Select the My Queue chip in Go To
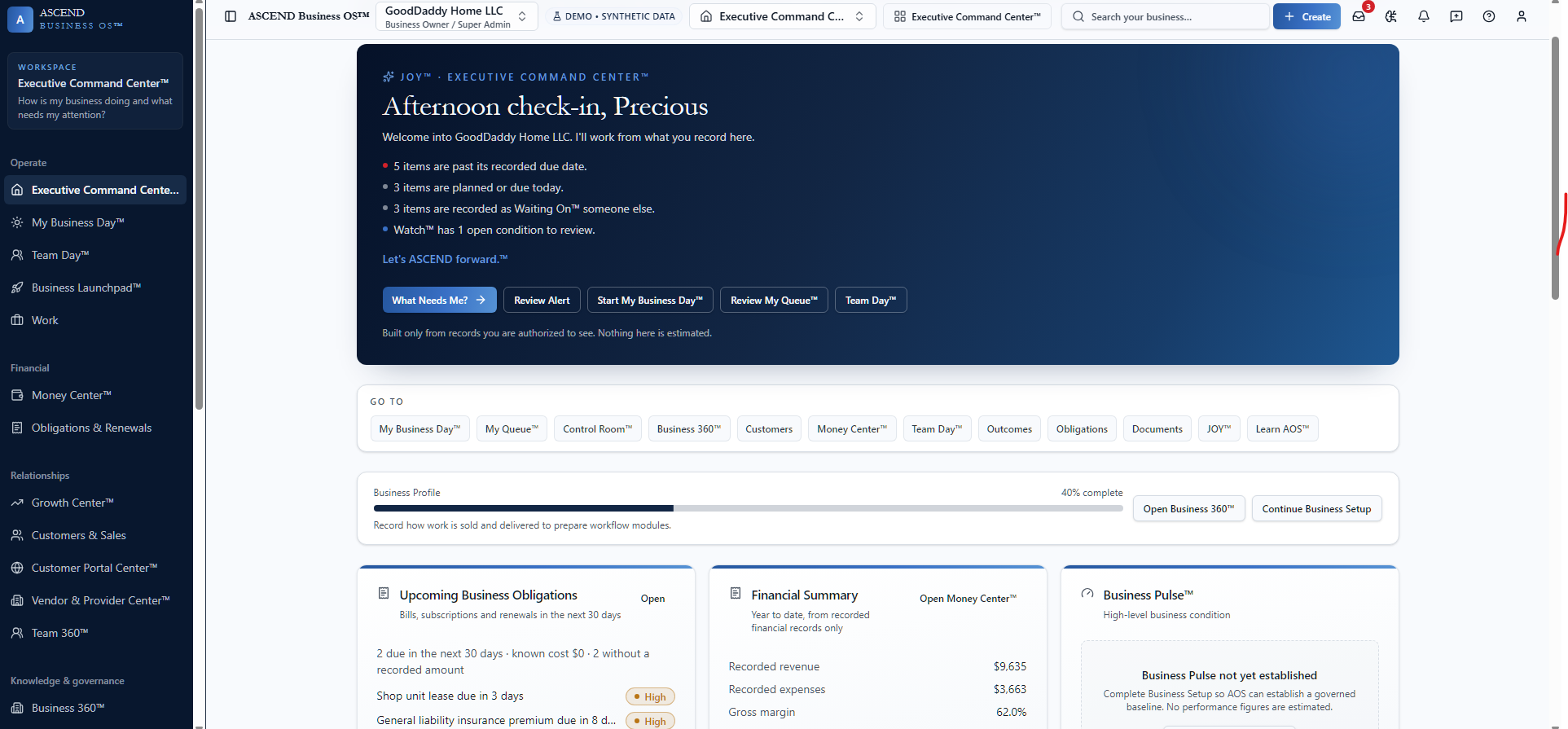 (512, 428)
